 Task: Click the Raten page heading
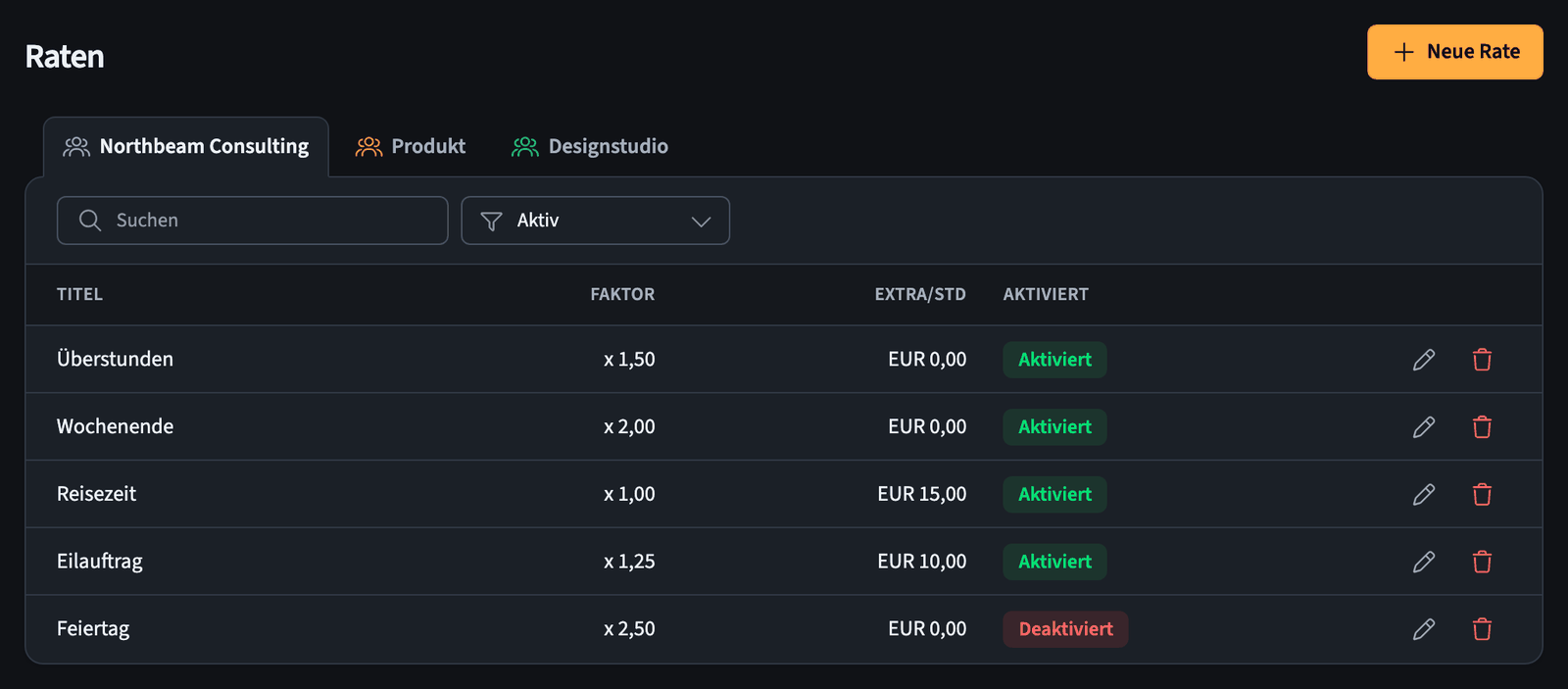pyautogui.click(x=65, y=57)
